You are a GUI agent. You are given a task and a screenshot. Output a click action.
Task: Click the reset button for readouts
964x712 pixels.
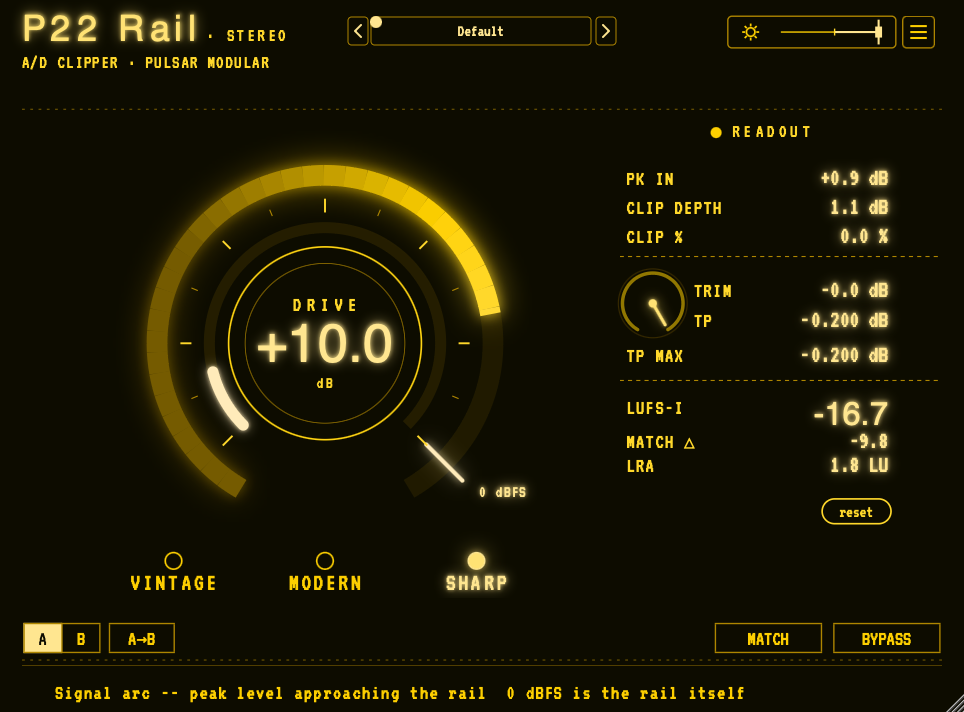tap(856, 512)
